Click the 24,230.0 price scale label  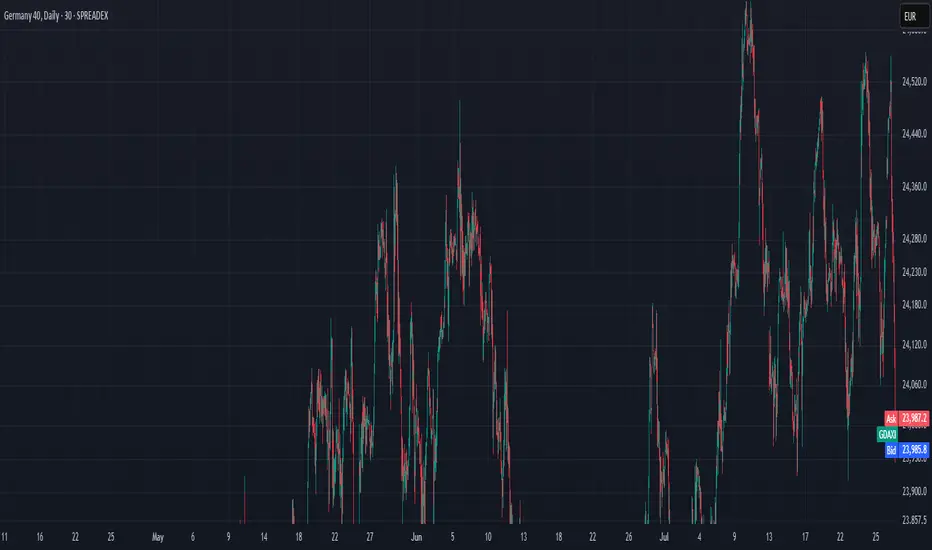pyautogui.click(x=914, y=272)
